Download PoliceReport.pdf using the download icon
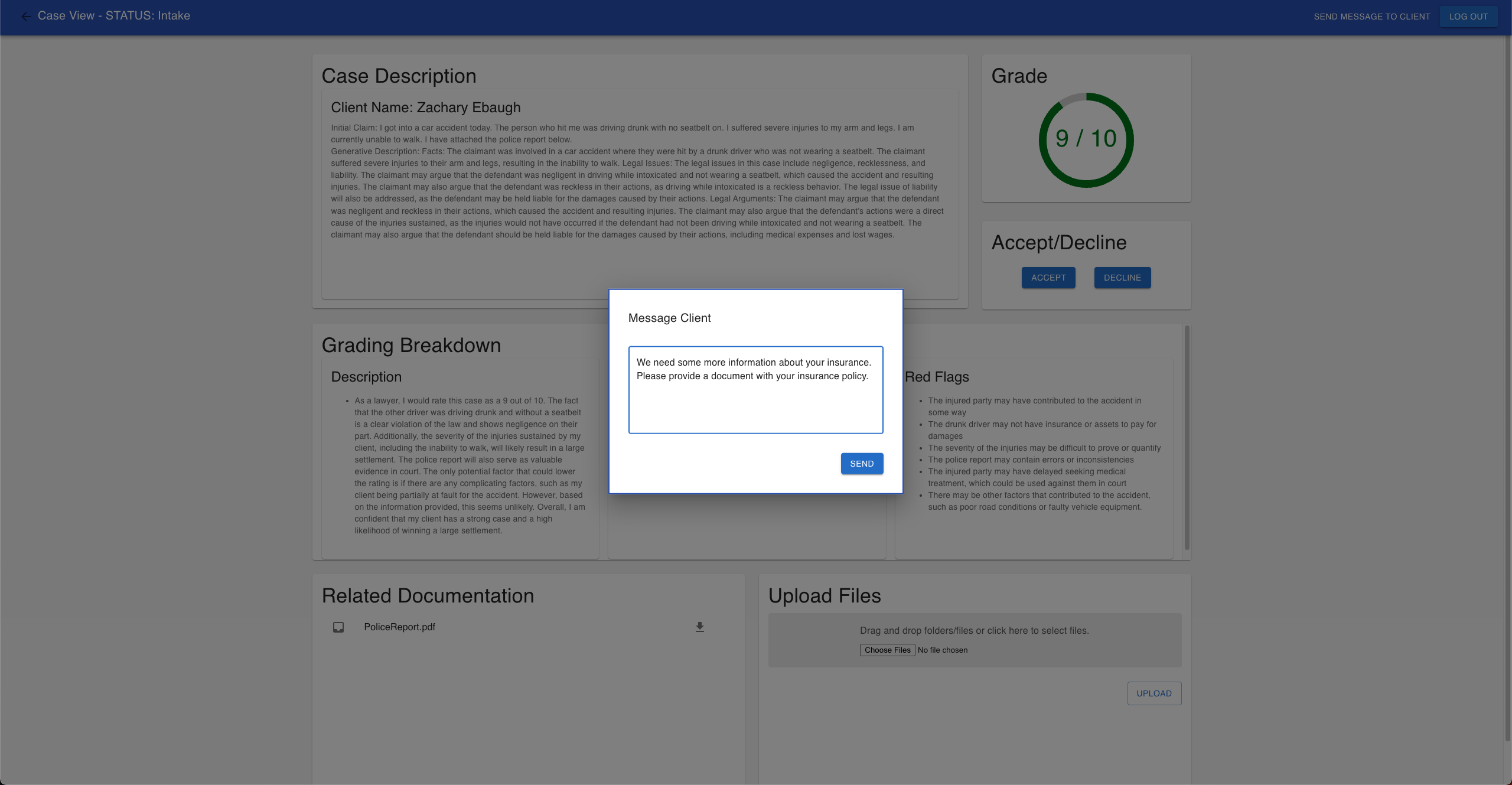This screenshot has width=1512, height=785. 699,627
